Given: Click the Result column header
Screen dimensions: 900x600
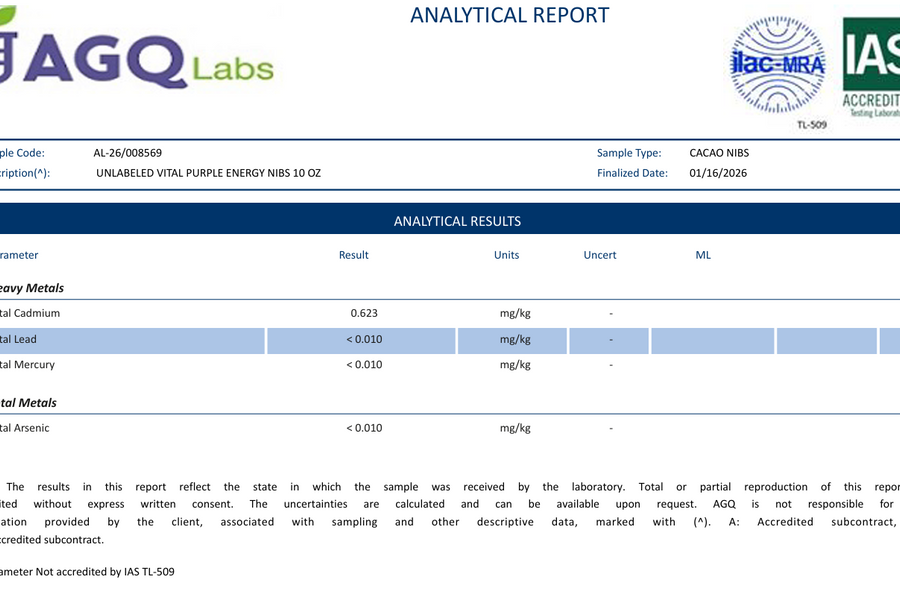Looking at the screenshot, I should (353, 255).
